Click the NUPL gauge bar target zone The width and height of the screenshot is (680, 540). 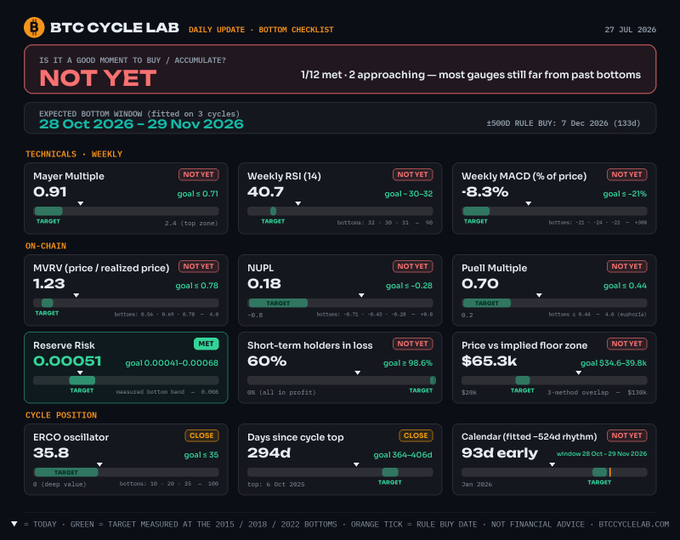pos(278,303)
